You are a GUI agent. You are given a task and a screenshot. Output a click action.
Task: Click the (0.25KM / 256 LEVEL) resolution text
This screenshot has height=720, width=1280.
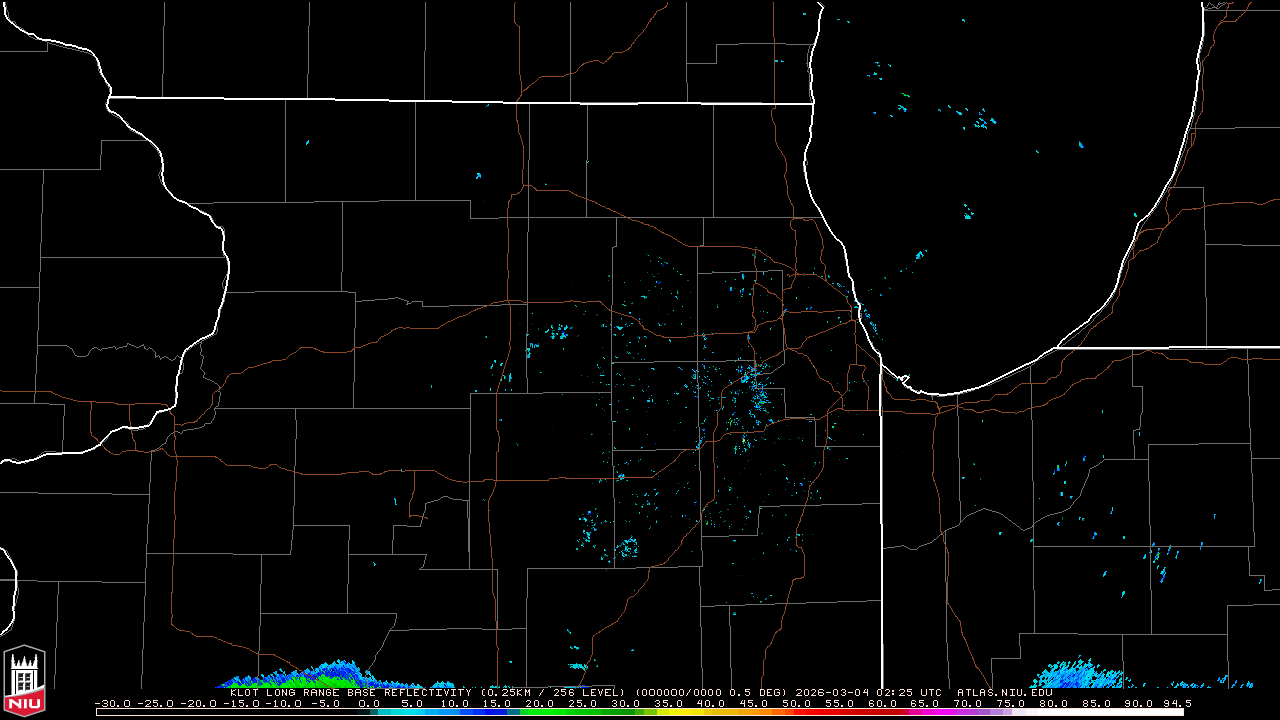552,692
